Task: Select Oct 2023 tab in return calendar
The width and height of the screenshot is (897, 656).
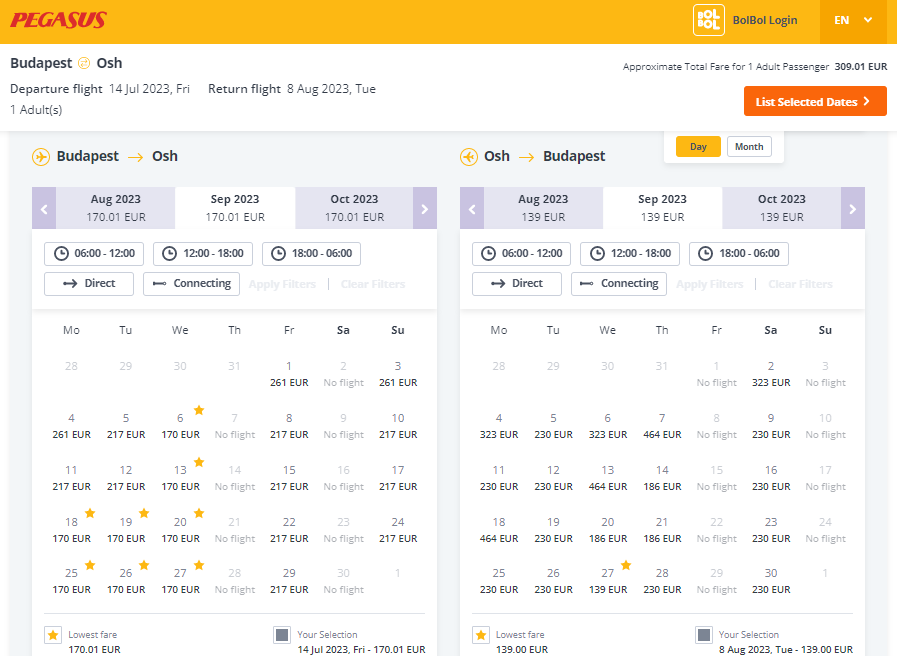Action: pos(781,208)
